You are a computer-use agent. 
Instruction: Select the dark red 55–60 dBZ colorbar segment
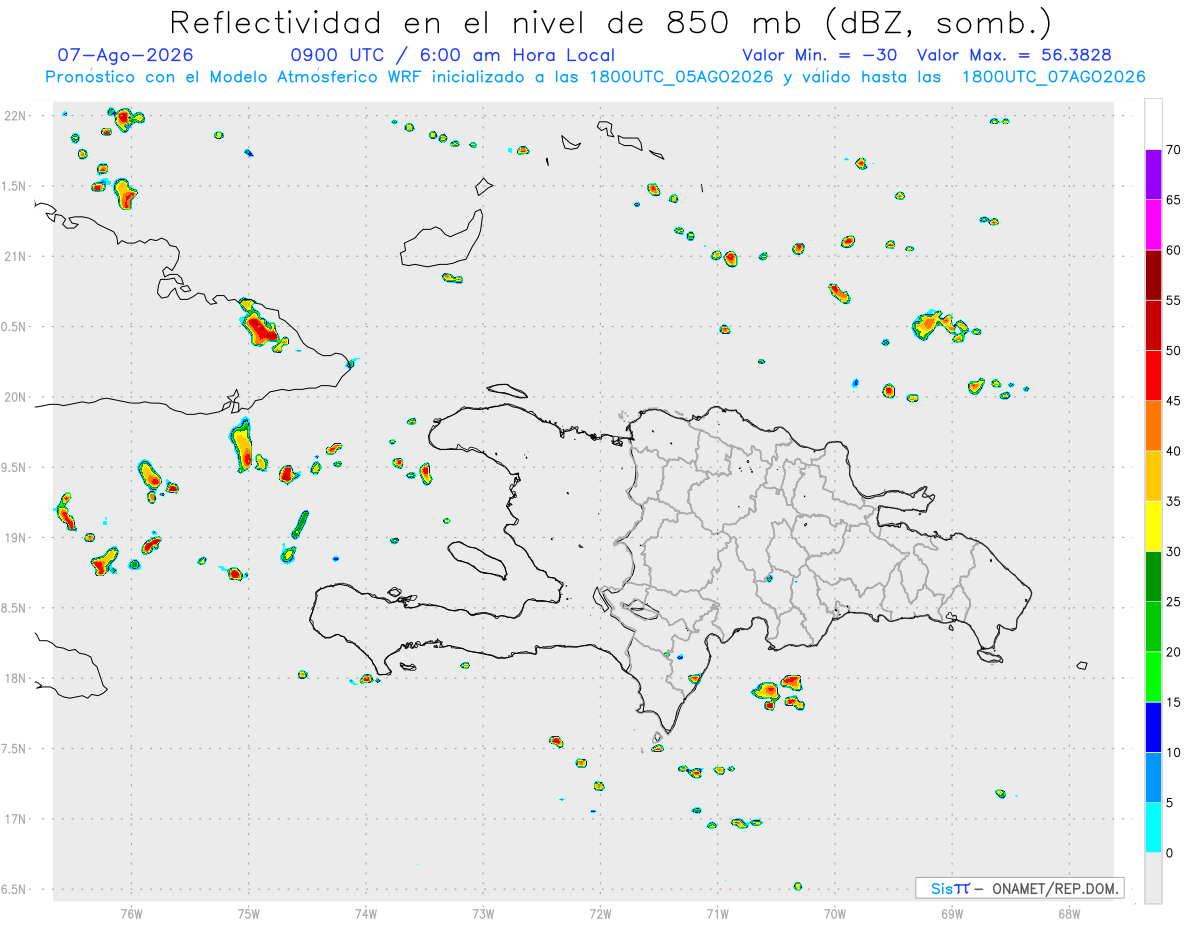coord(1153,275)
